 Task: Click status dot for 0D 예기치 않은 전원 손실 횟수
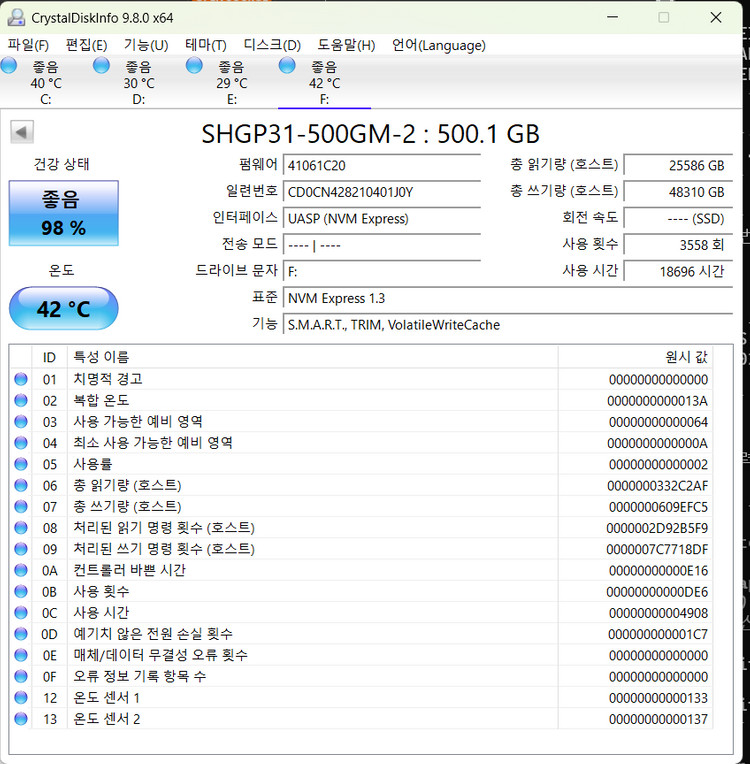(21, 634)
